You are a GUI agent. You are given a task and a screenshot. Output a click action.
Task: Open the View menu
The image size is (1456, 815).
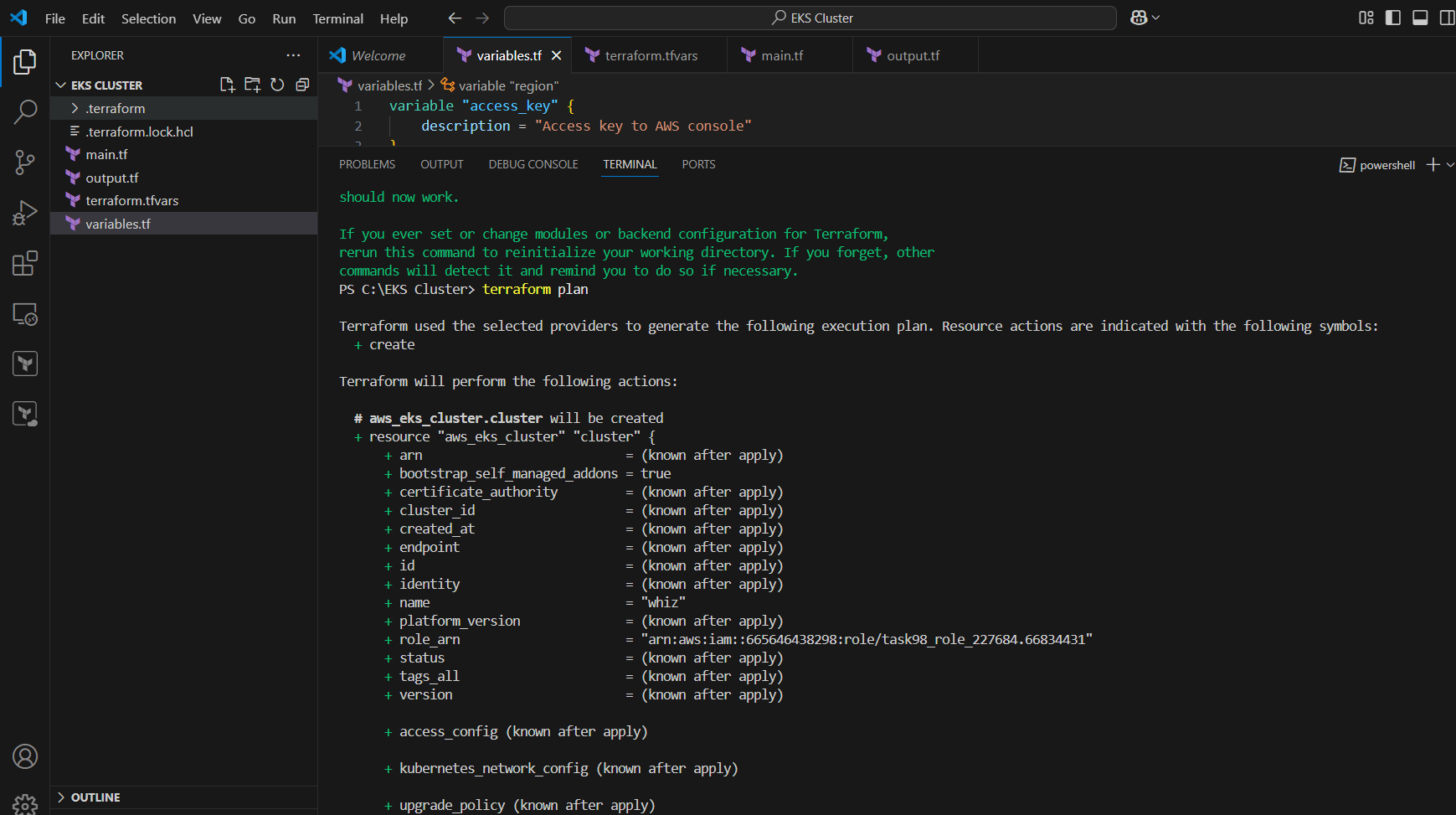[207, 18]
